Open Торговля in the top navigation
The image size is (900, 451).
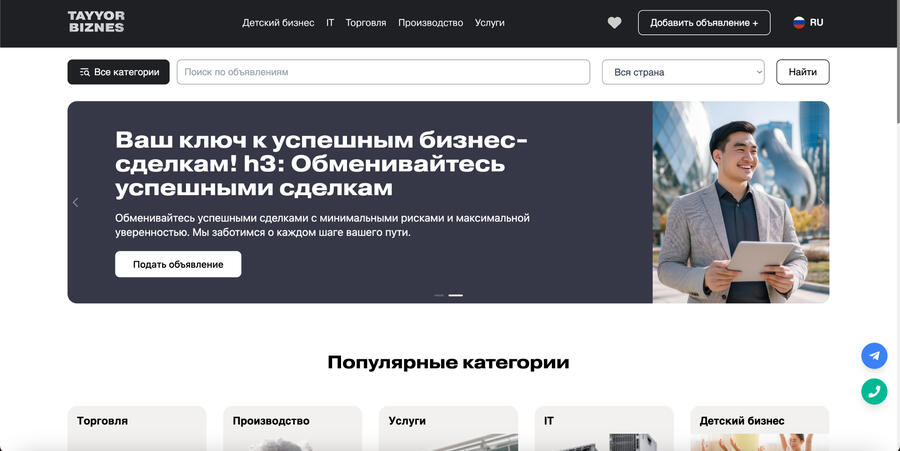[x=366, y=22]
